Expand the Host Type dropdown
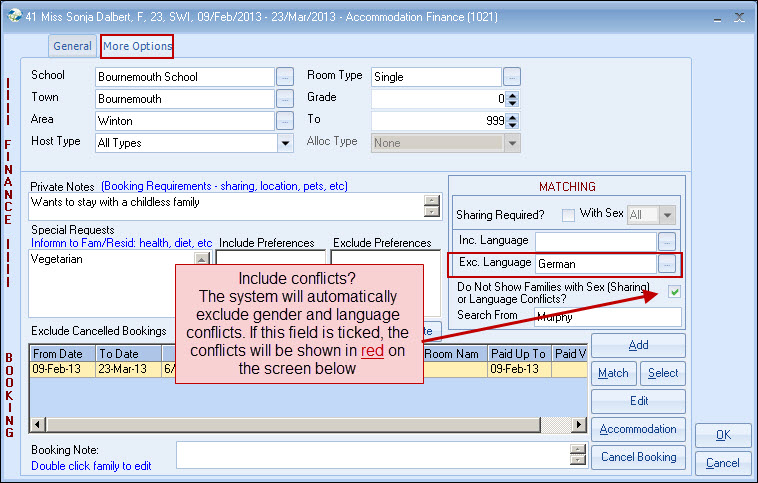The height and width of the screenshot is (483, 758). 285,143
